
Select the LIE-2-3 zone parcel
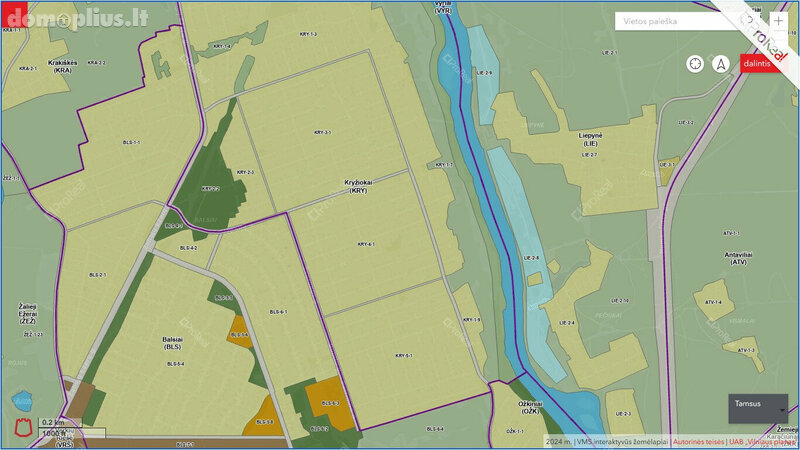click(623, 414)
